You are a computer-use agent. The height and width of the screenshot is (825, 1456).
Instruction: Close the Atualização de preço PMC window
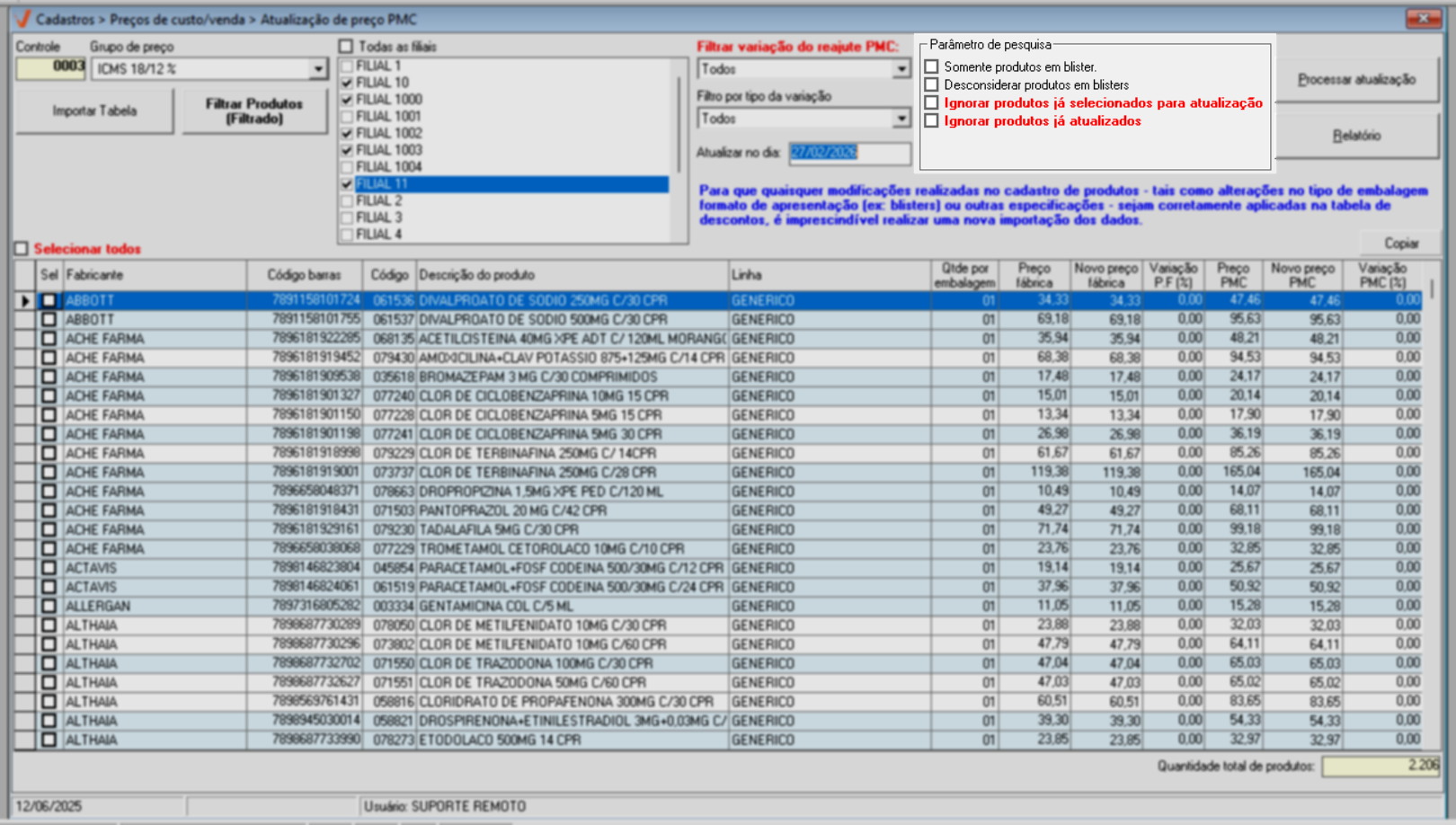(1423, 18)
